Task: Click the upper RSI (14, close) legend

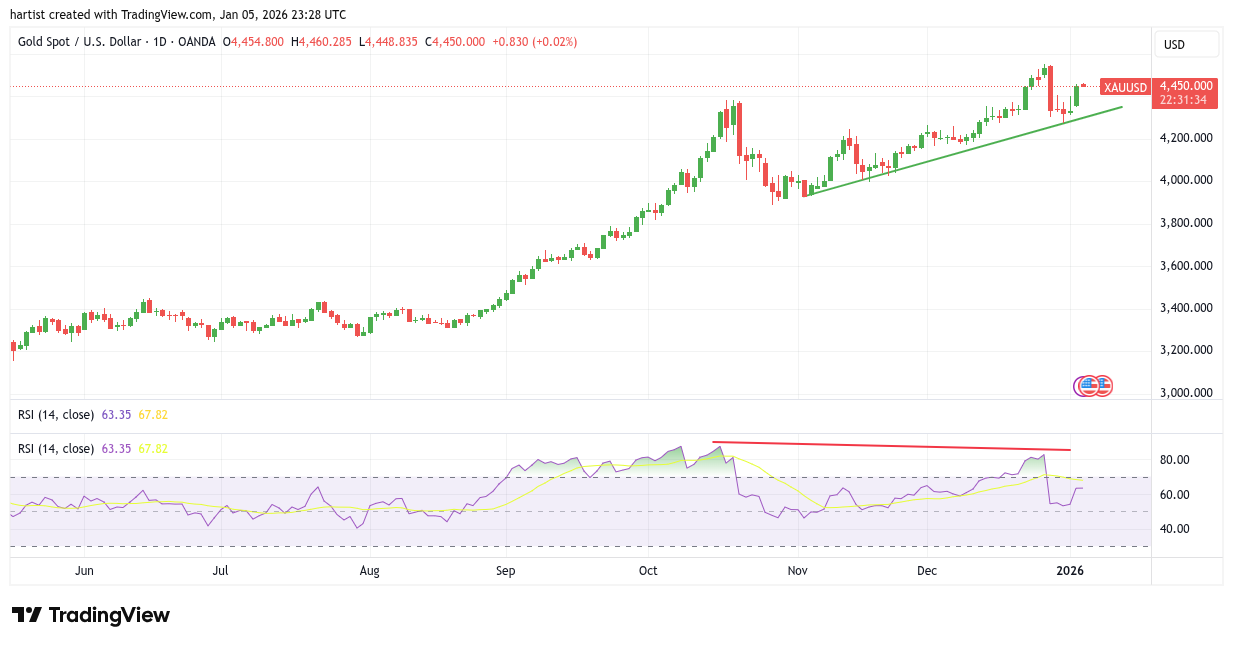Action: [56, 414]
